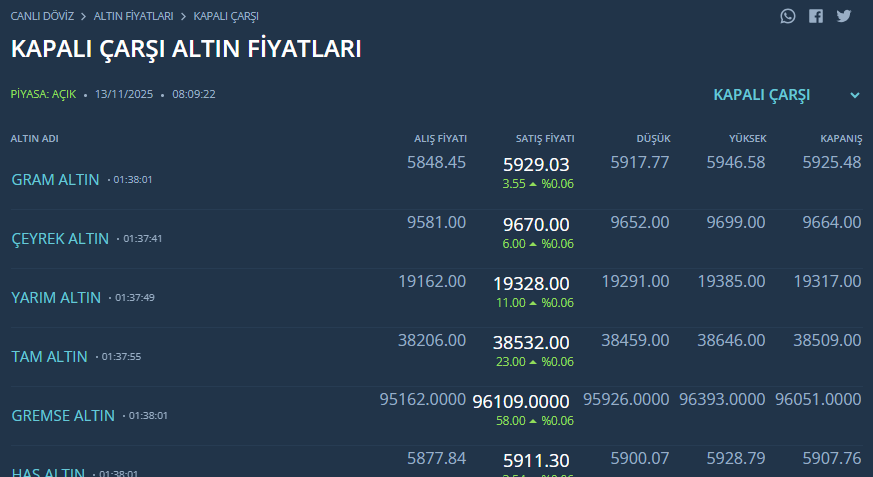Click the KAPANIŞ column header
This screenshot has width=873, height=477.
click(841, 138)
